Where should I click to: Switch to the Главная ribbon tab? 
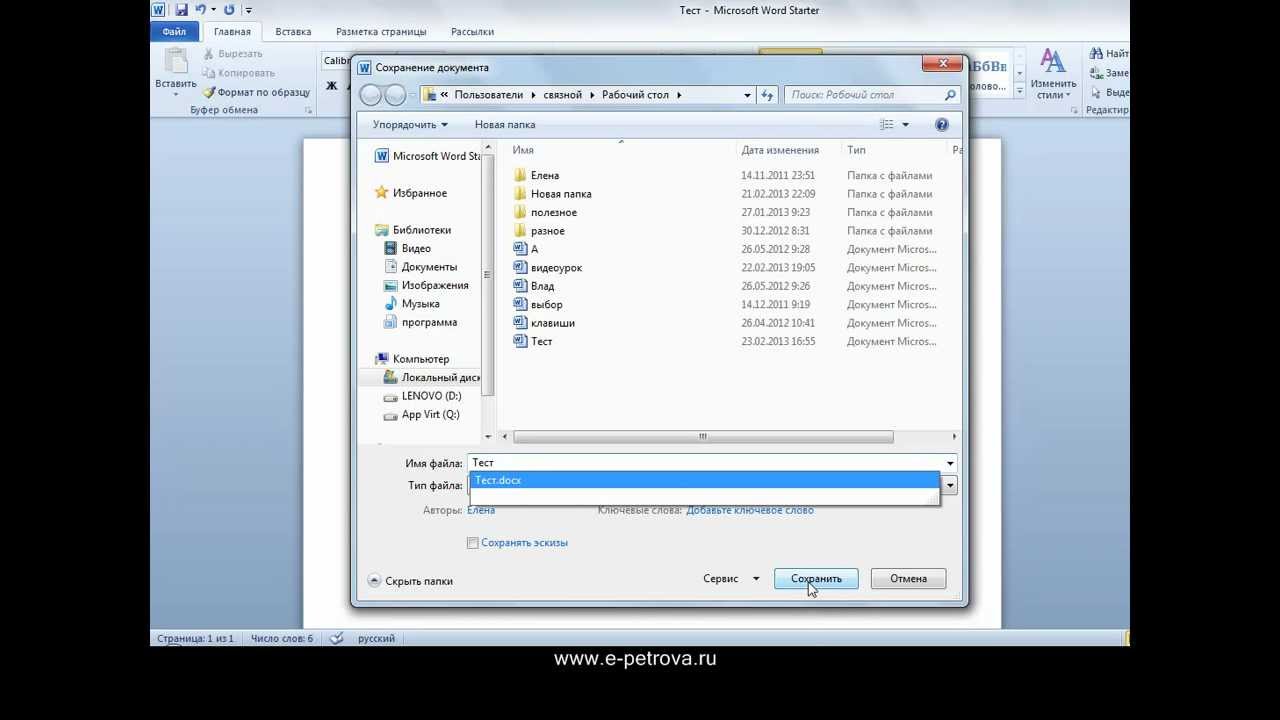[232, 32]
